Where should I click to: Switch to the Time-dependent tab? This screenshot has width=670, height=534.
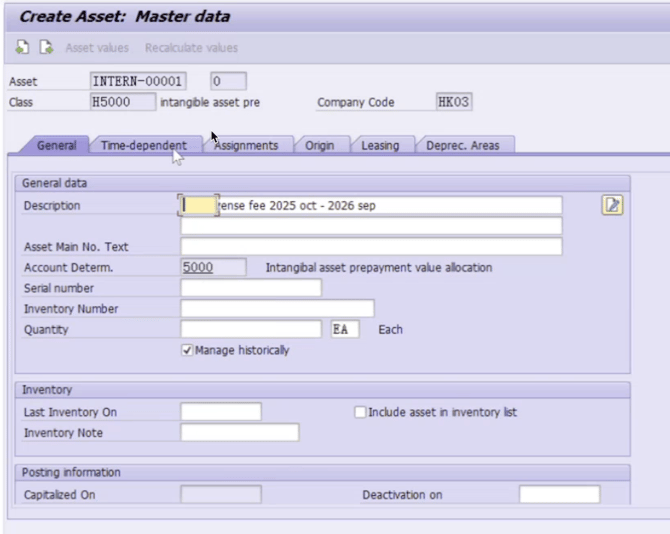pyautogui.click(x=143, y=145)
